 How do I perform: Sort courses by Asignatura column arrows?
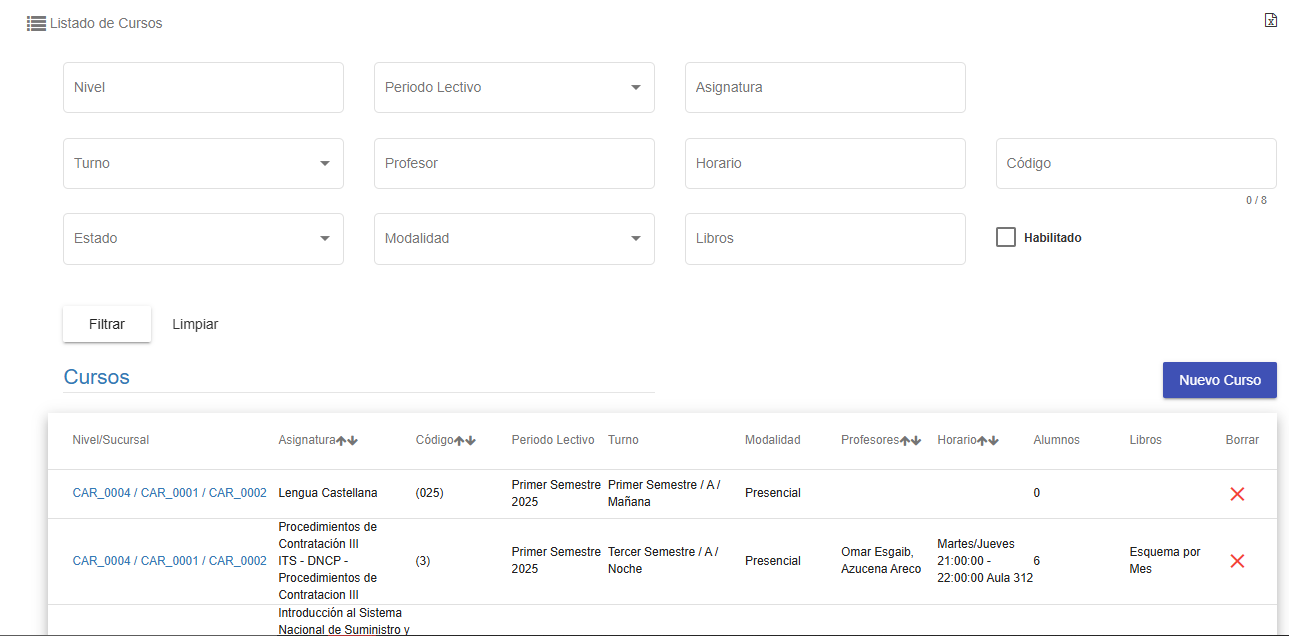[347, 440]
